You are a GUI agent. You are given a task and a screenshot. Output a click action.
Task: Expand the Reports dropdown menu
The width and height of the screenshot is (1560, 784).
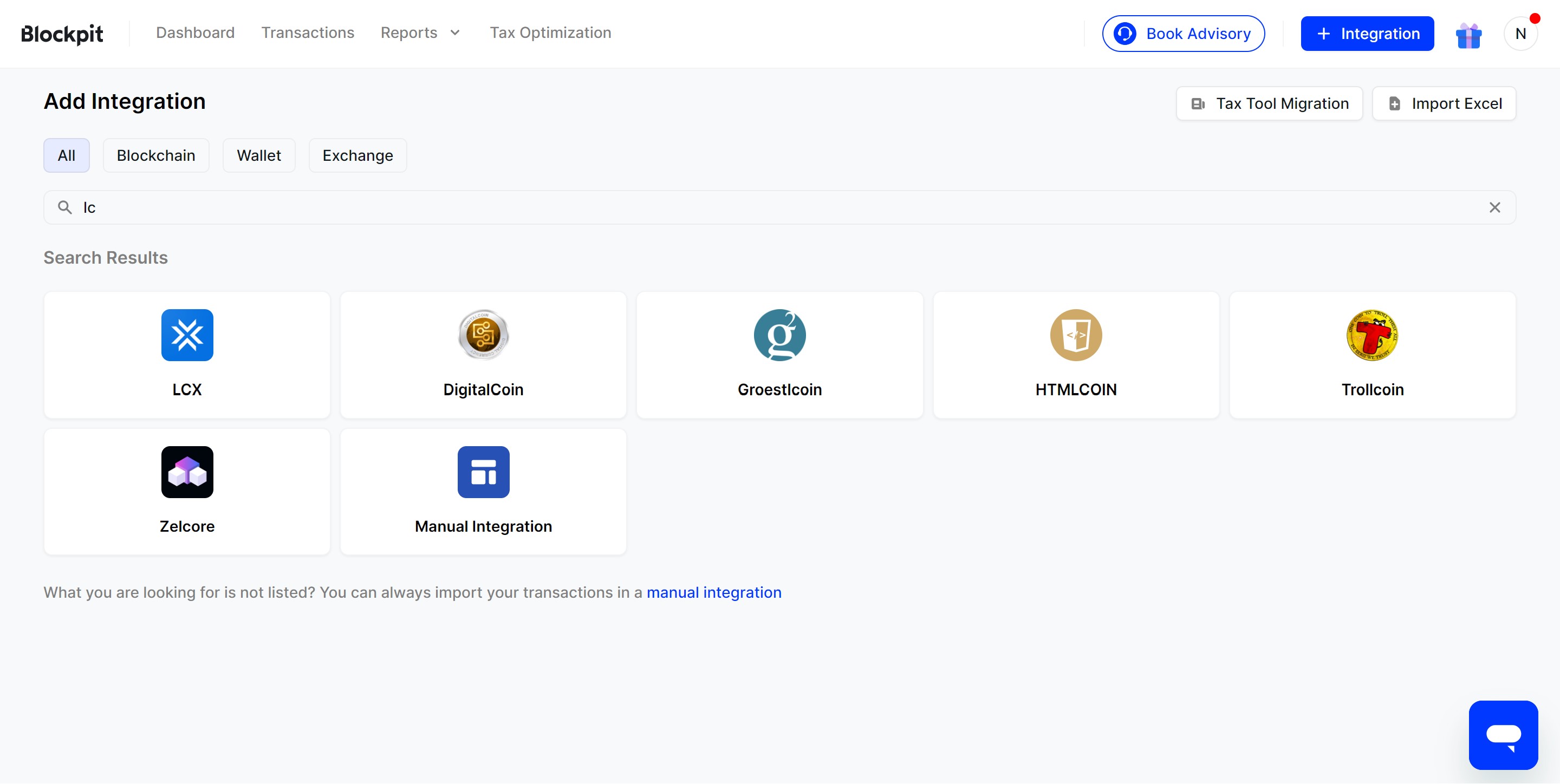[420, 32]
